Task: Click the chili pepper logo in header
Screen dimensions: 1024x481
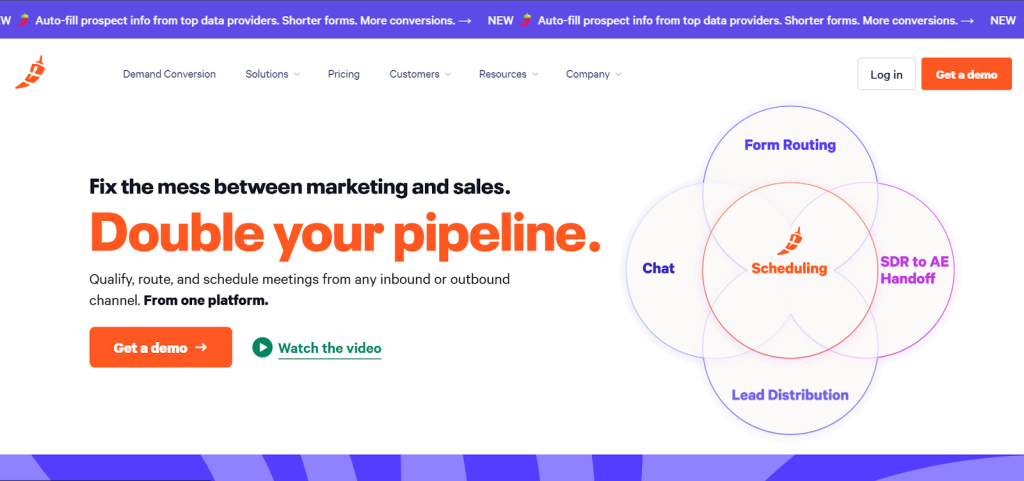Action: point(30,73)
